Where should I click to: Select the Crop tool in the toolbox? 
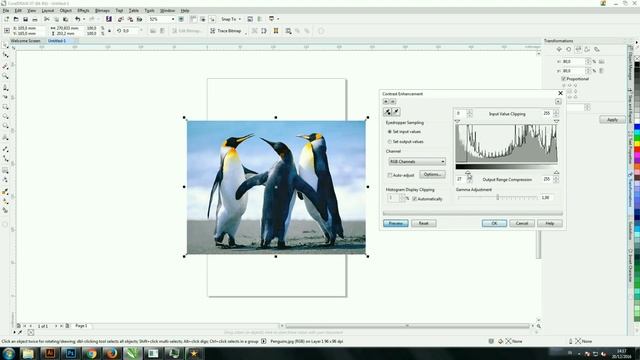5,66
